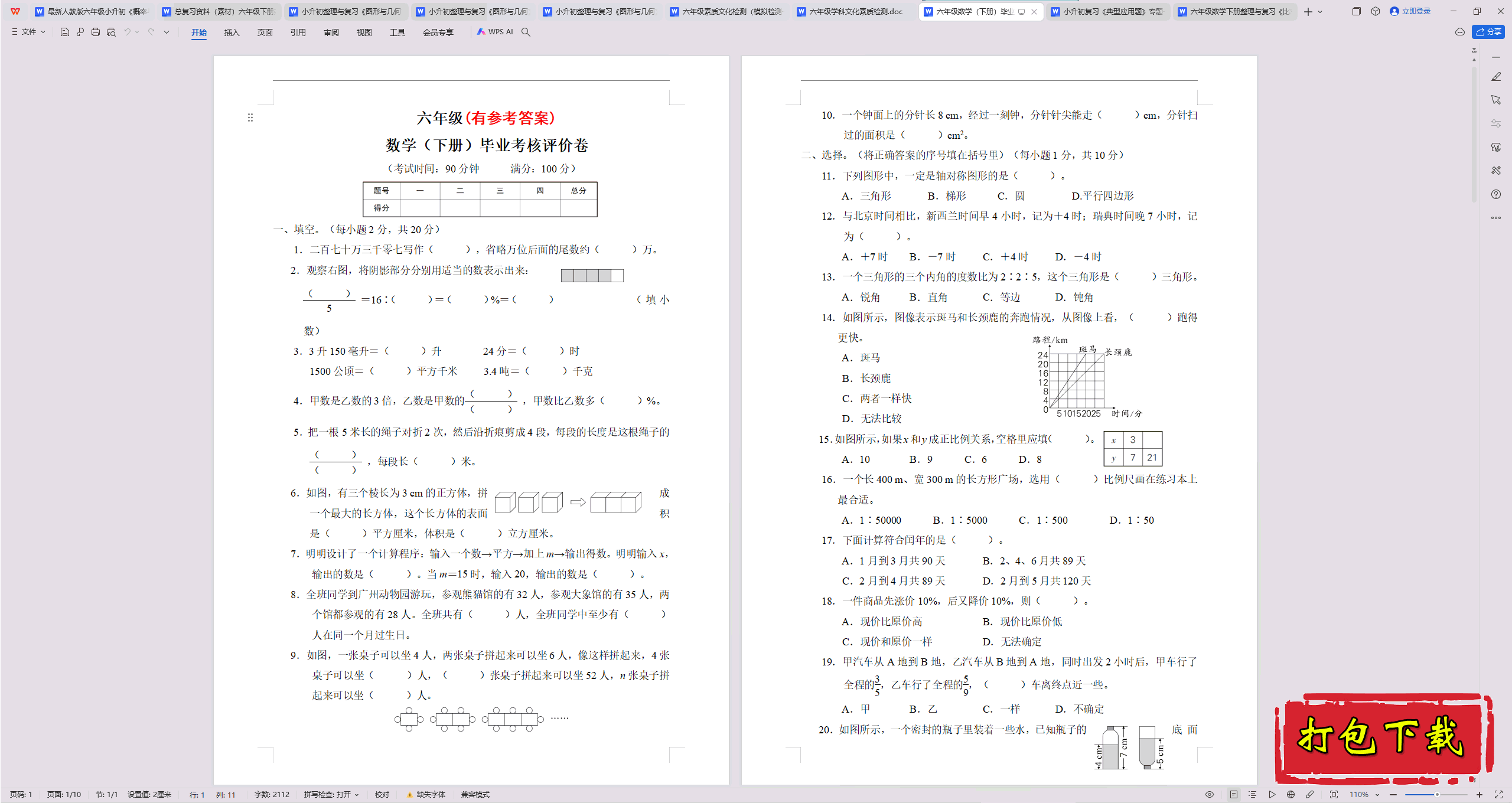The image size is (1512, 803).
Task: Click the help question mark sidebar icon
Action: click(1496, 194)
